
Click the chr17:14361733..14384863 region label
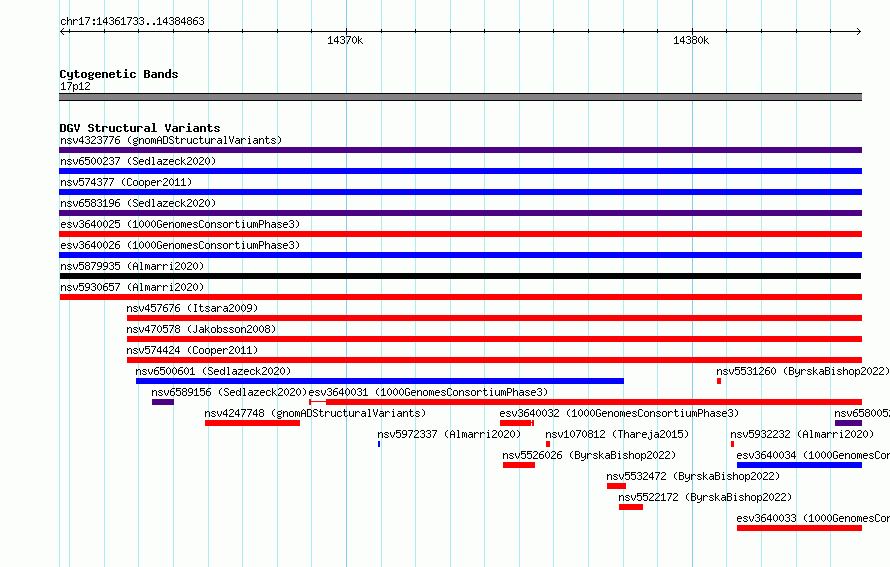[132, 21]
